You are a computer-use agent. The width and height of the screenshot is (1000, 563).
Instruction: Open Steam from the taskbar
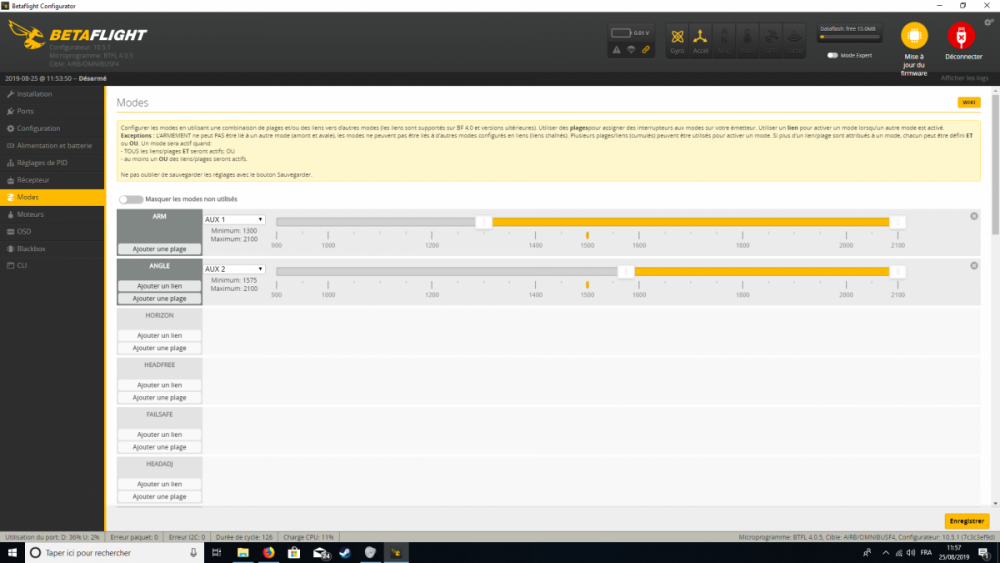point(345,553)
